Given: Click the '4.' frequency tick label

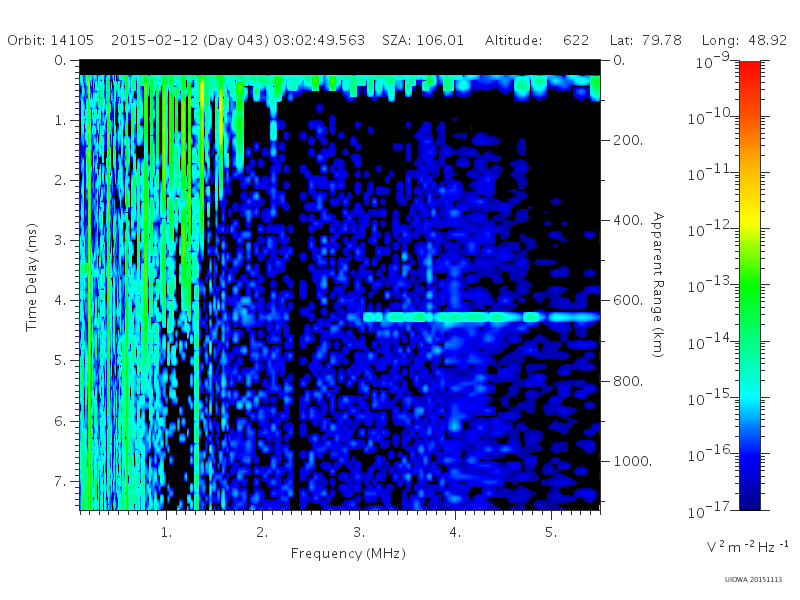Looking at the screenshot, I should coord(455,533).
